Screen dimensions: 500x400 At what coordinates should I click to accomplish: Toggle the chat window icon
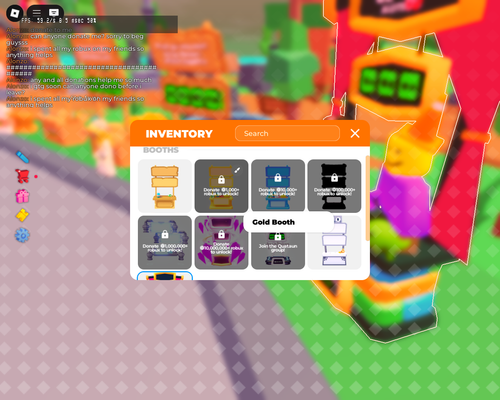pyautogui.click(x=54, y=13)
